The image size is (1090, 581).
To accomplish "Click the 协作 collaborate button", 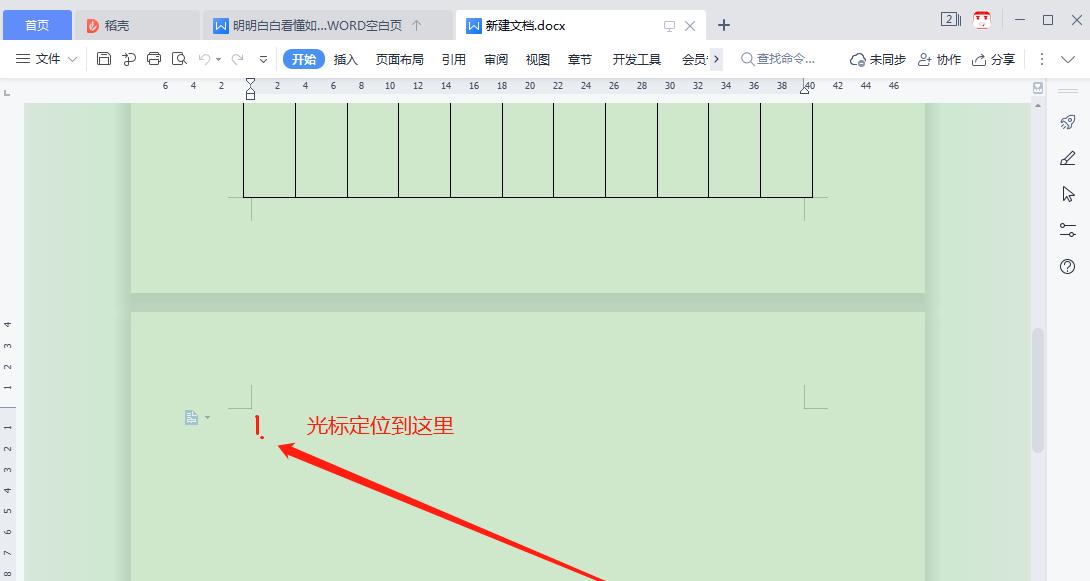I will pos(939,59).
